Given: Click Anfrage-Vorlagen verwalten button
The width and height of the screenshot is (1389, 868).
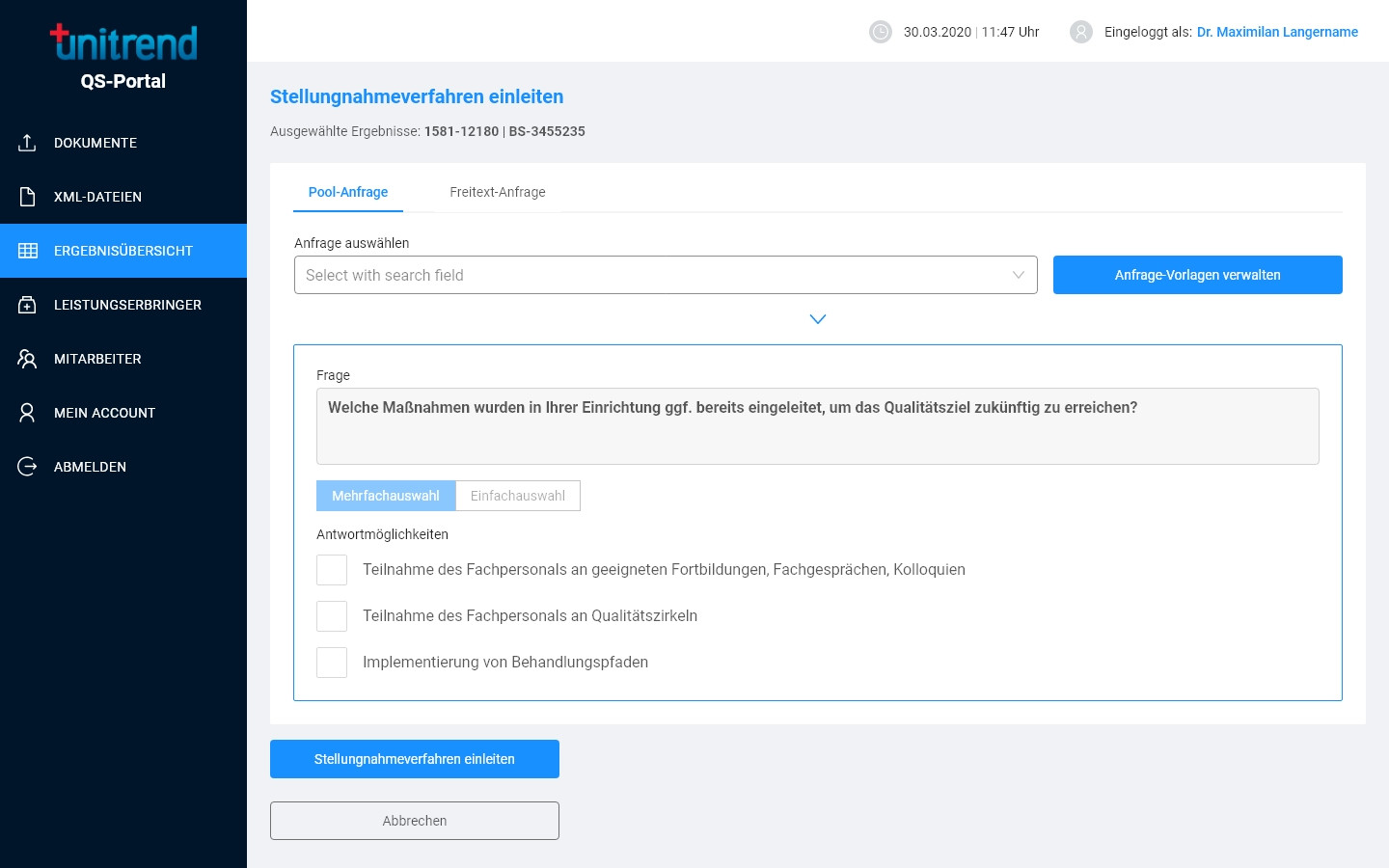Looking at the screenshot, I should pyautogui.click(x=1197, y=275).
